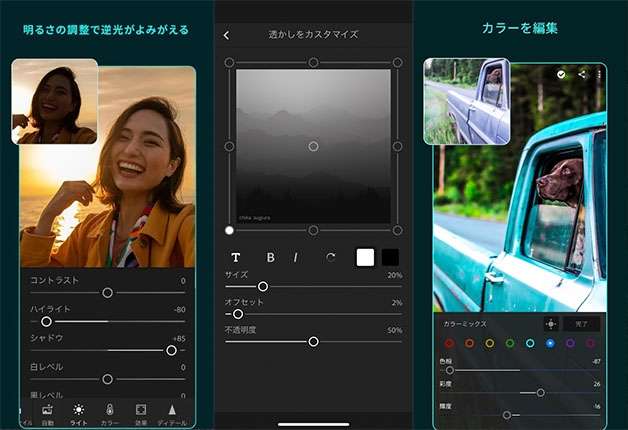Click the original purple truck thumbnail
Image resolution: width=628 pixels, height=430 pixels.
[467, 101]
